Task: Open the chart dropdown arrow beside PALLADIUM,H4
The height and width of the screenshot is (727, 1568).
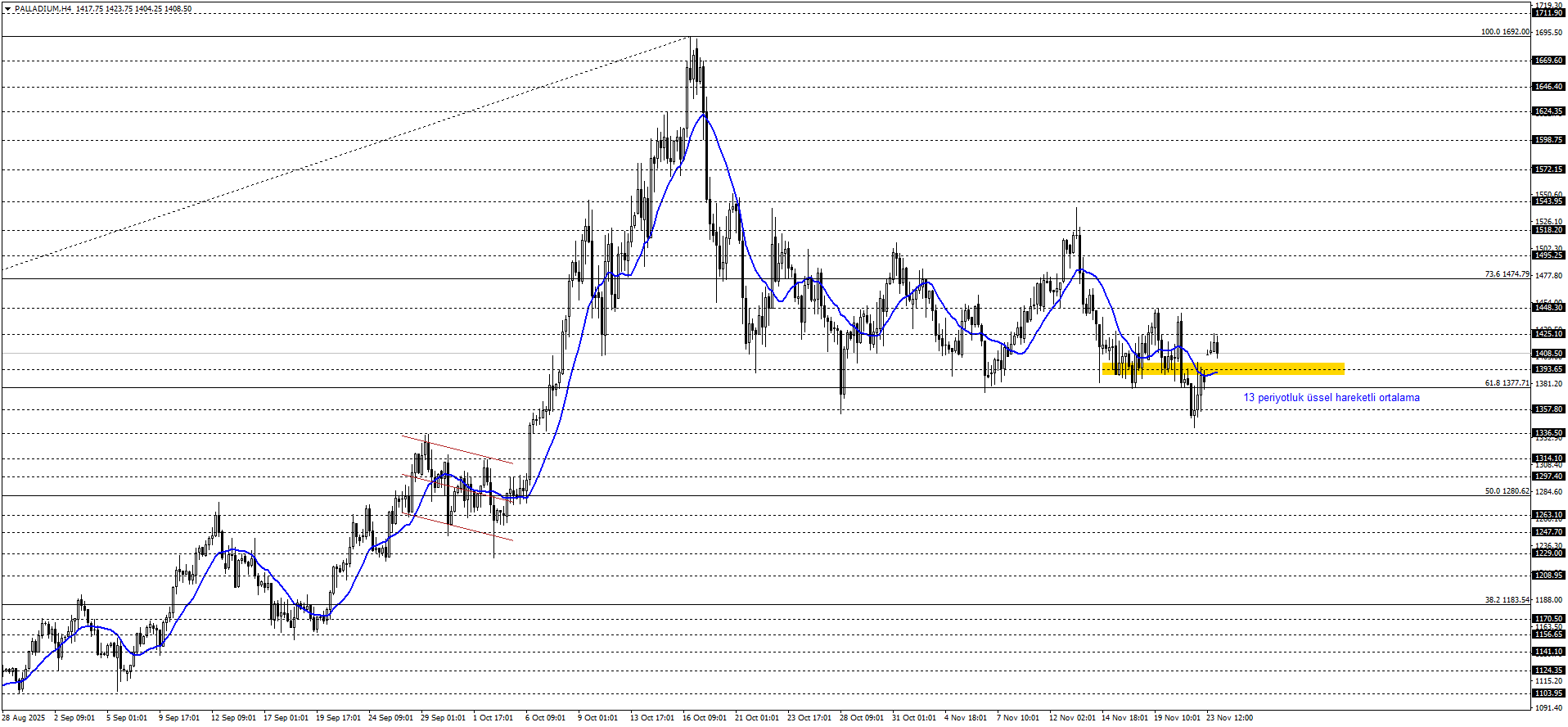Action: coord(7,9)
